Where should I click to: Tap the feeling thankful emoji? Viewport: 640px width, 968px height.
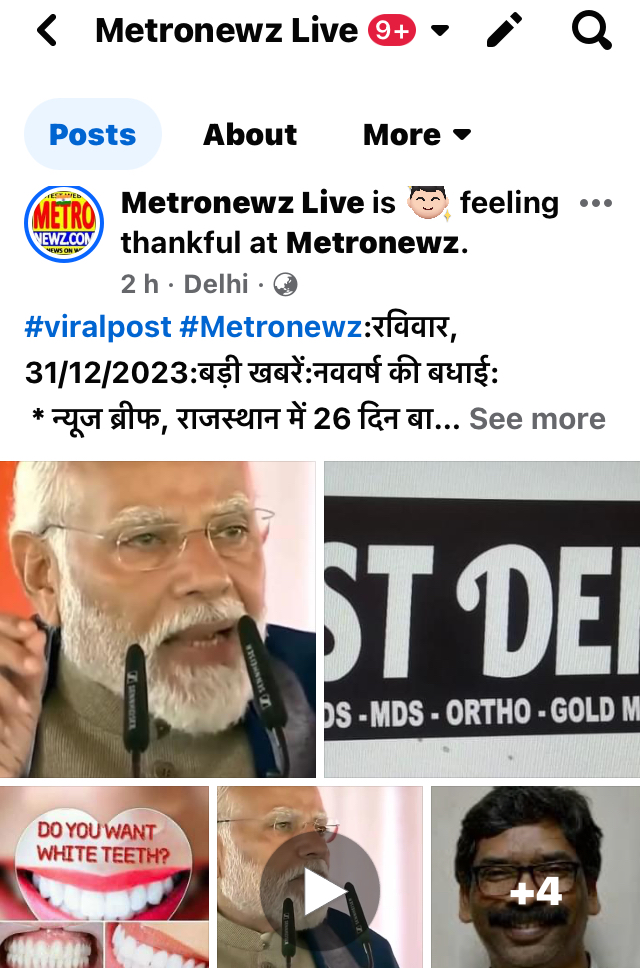428,203
